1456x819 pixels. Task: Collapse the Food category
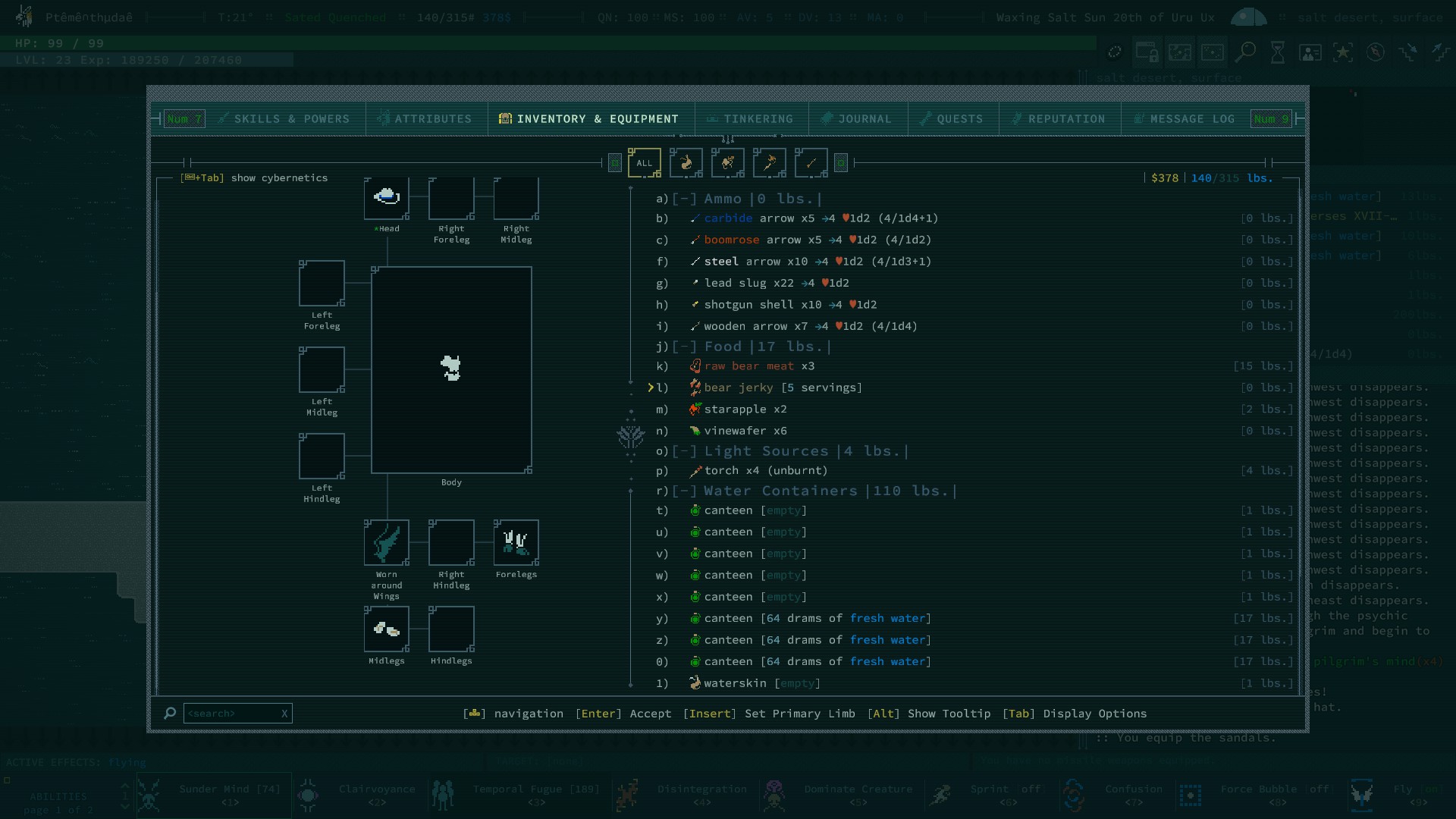point(684,347)
